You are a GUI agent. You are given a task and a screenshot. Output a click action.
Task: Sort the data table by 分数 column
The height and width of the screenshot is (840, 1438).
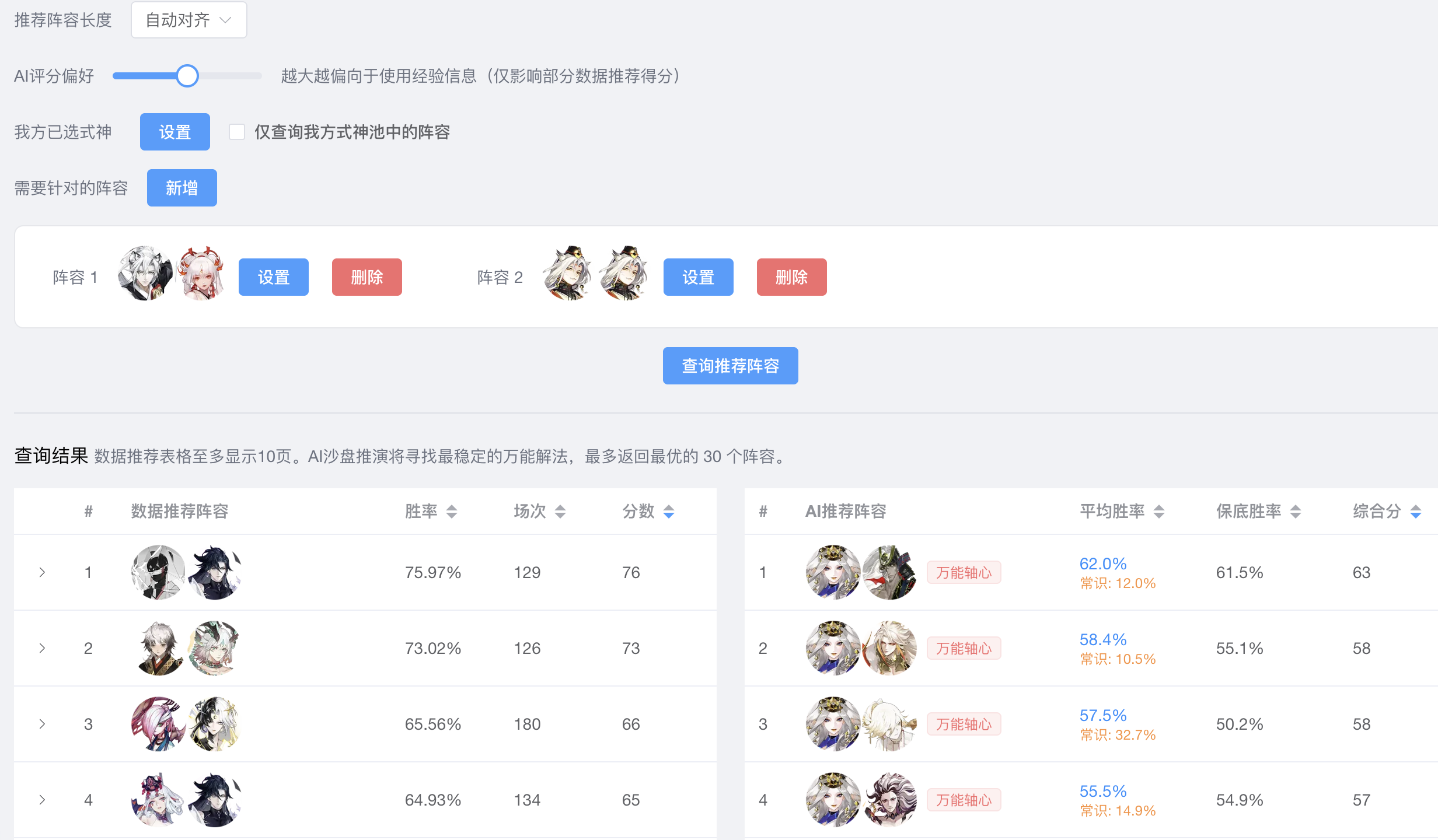point(669,512)
